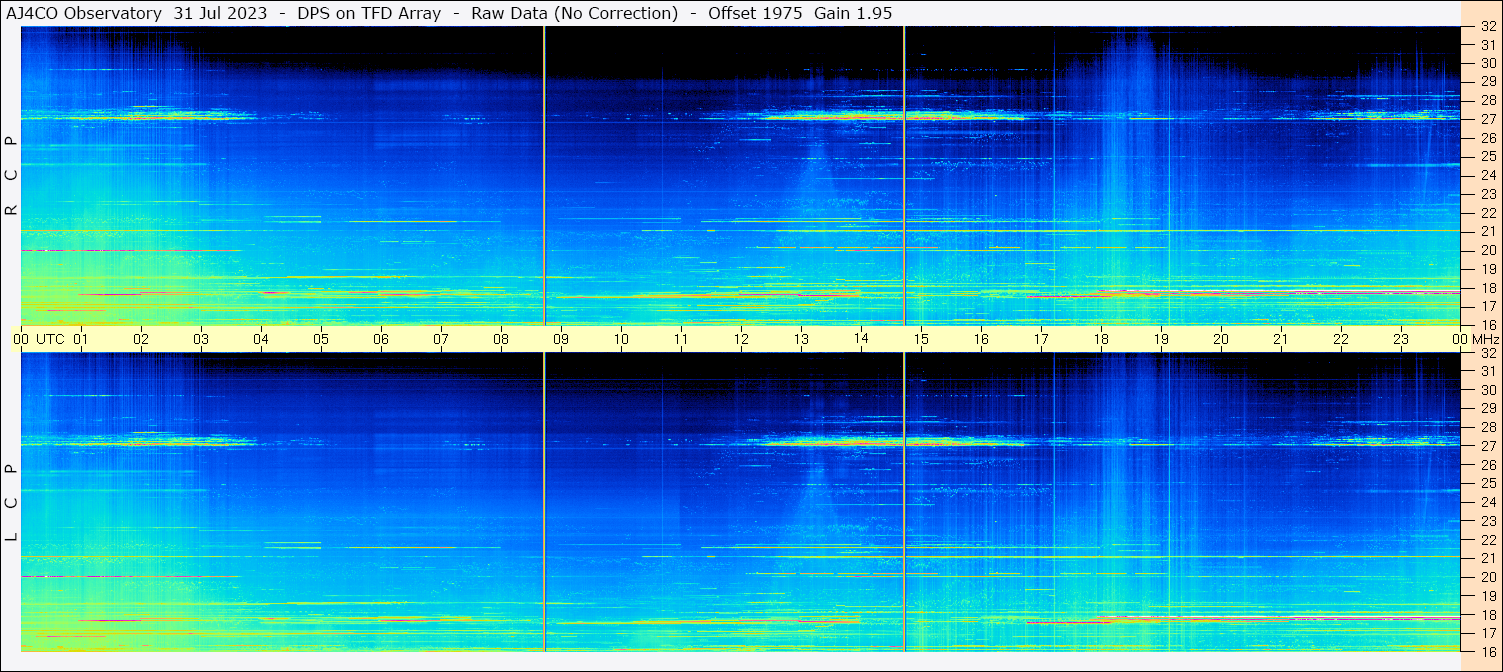Click green vertical line near 08:45 in LCP panel
1503x672 pixels.
[544, 502]
